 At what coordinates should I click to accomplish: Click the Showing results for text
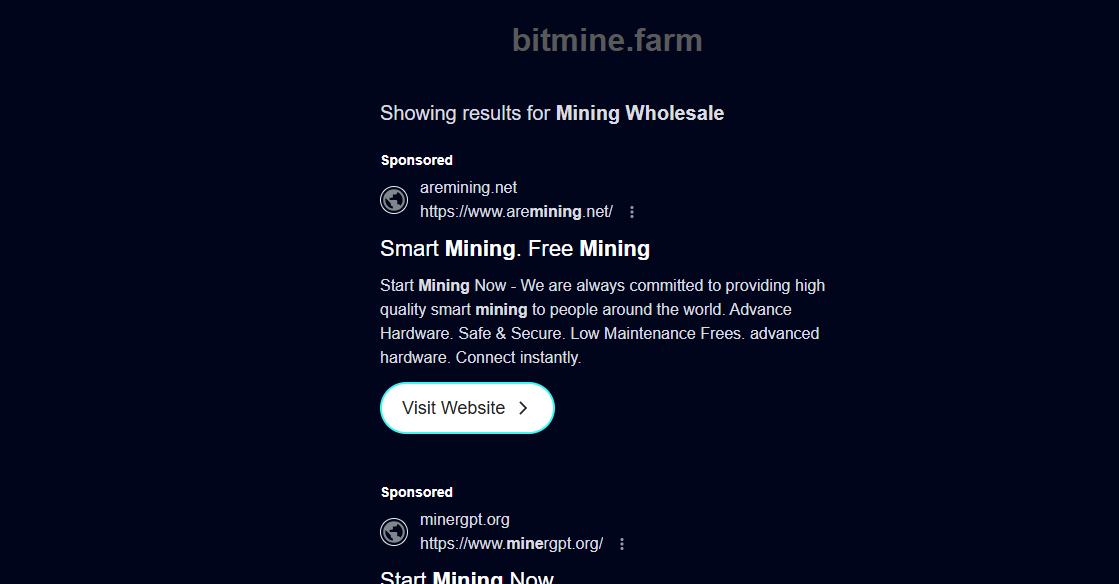[465, 113]
